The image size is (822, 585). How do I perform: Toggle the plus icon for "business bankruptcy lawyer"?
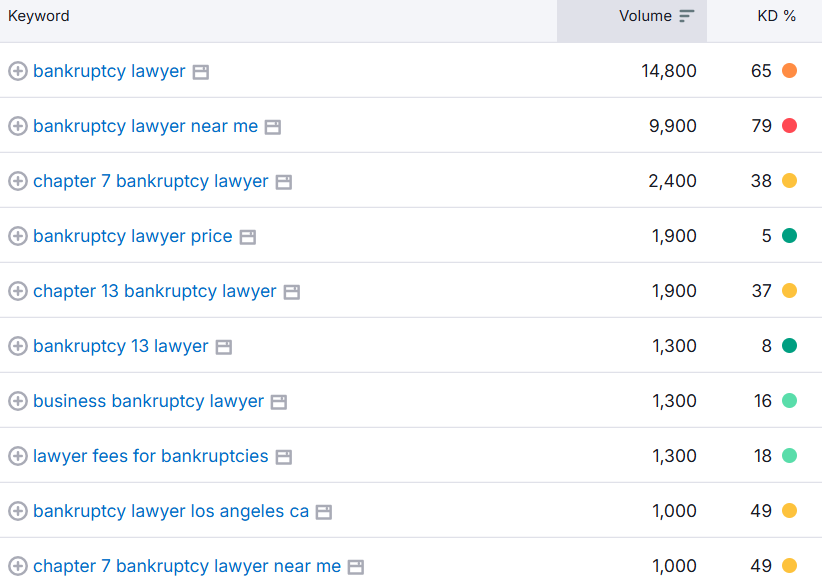[x=18, y=401]
